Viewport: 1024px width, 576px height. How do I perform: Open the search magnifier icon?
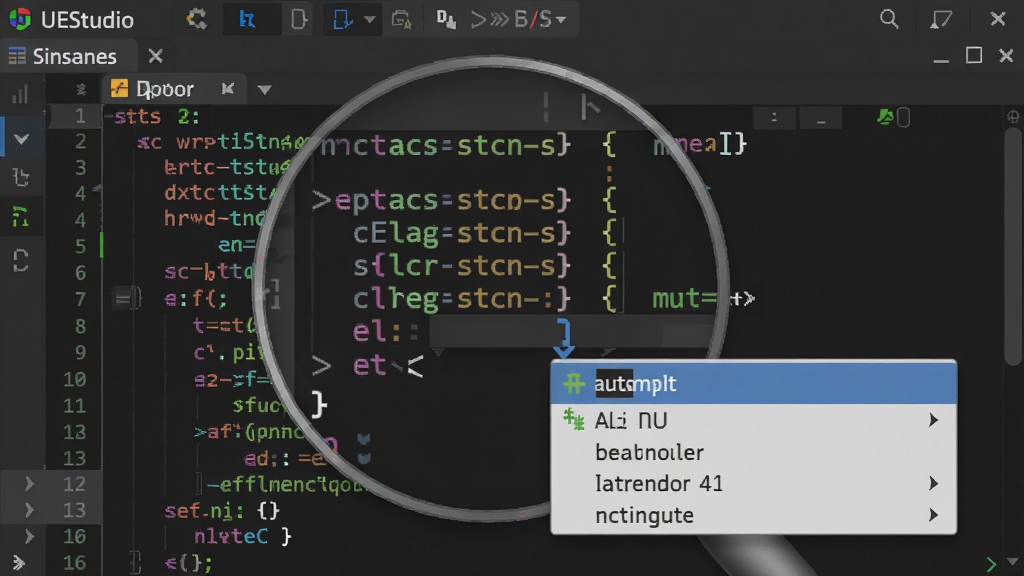tap(889, 19)
